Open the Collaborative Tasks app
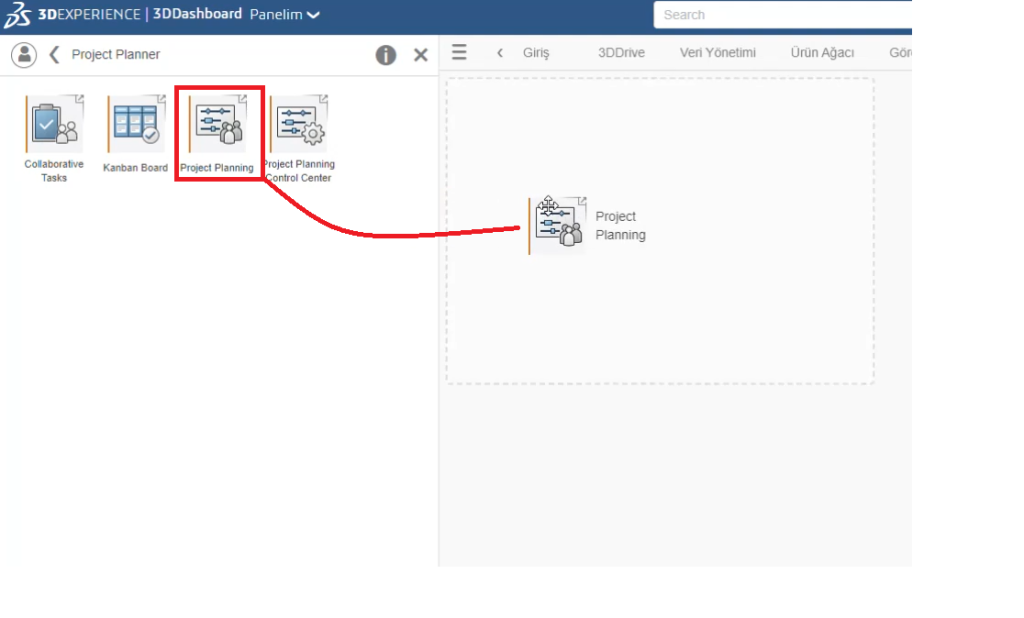Image resolution: width=1024 pixels, height=618 pixels. coord(54,126)
